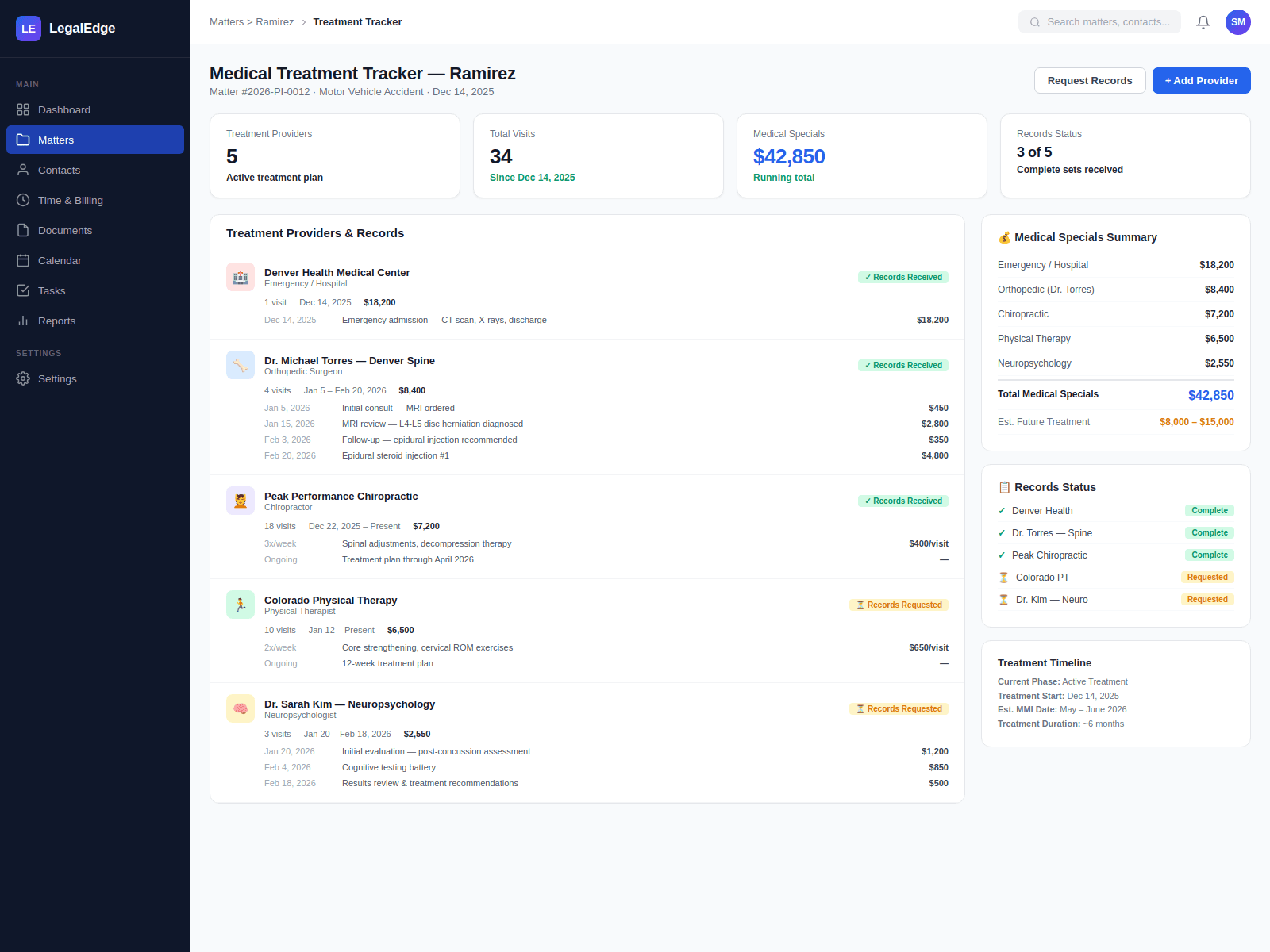This screenshot has width=1270, height=952.
Task: Click the hourglass icon next to Colorado PT
Action: (x=1003, y=578)
